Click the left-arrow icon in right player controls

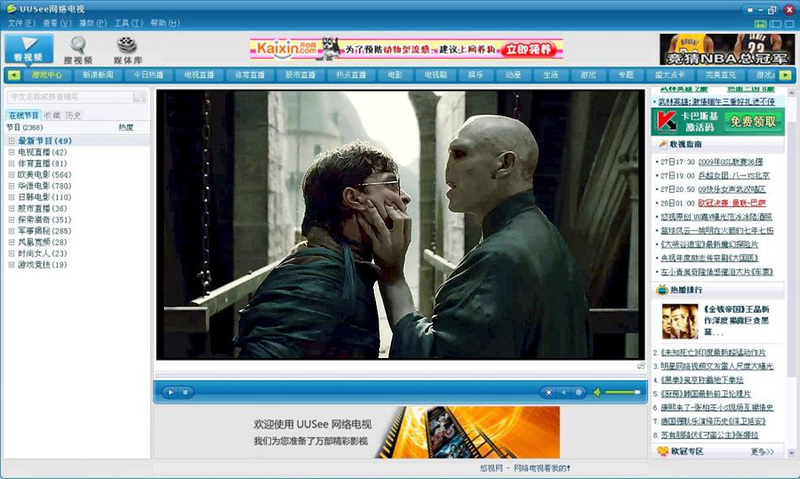click(563, 392)
